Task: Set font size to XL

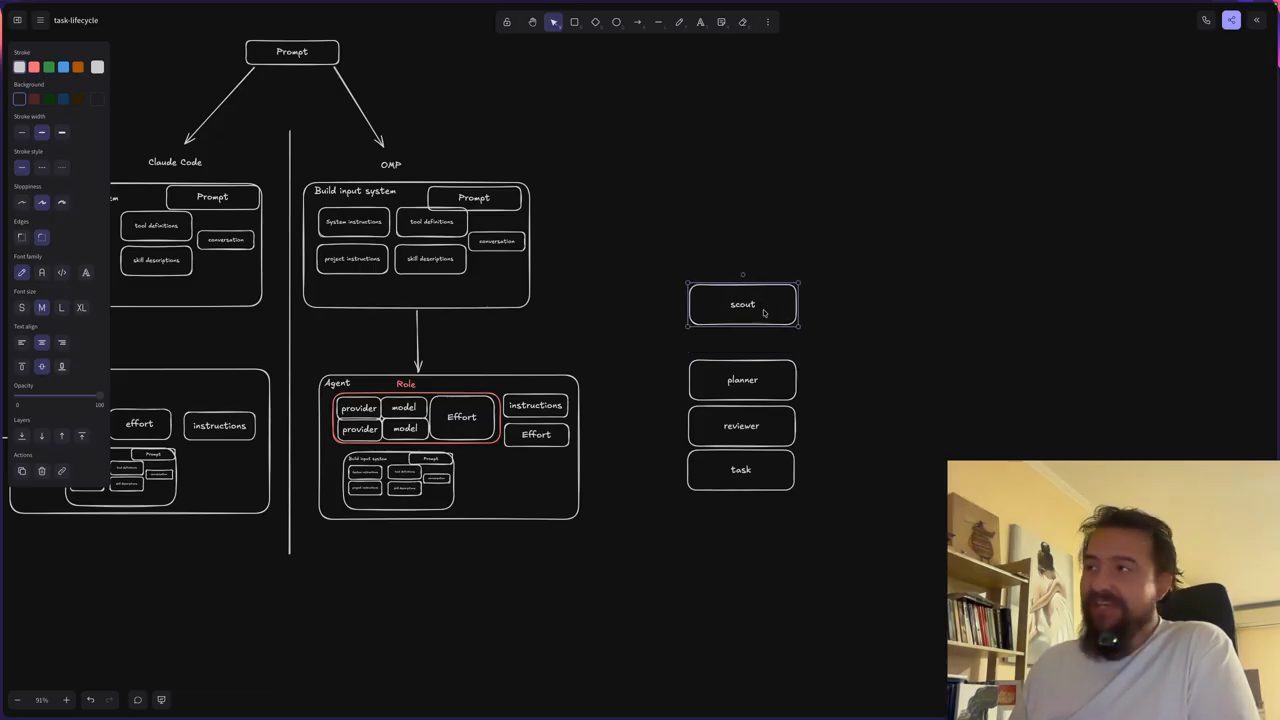Action: pyautogui.click(x=81, y=308)
